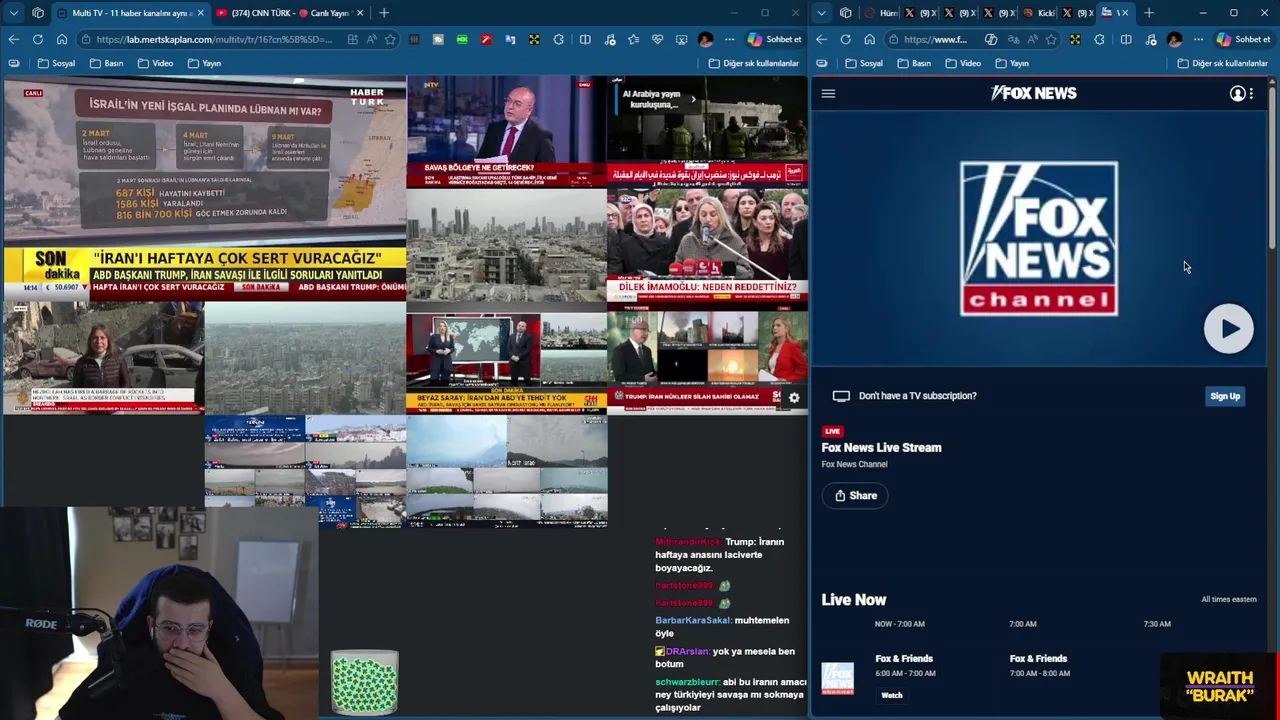Open the Fox News logo link in the header
The width and height of the screenshot is (1280, 720).
pos(1033,93)
